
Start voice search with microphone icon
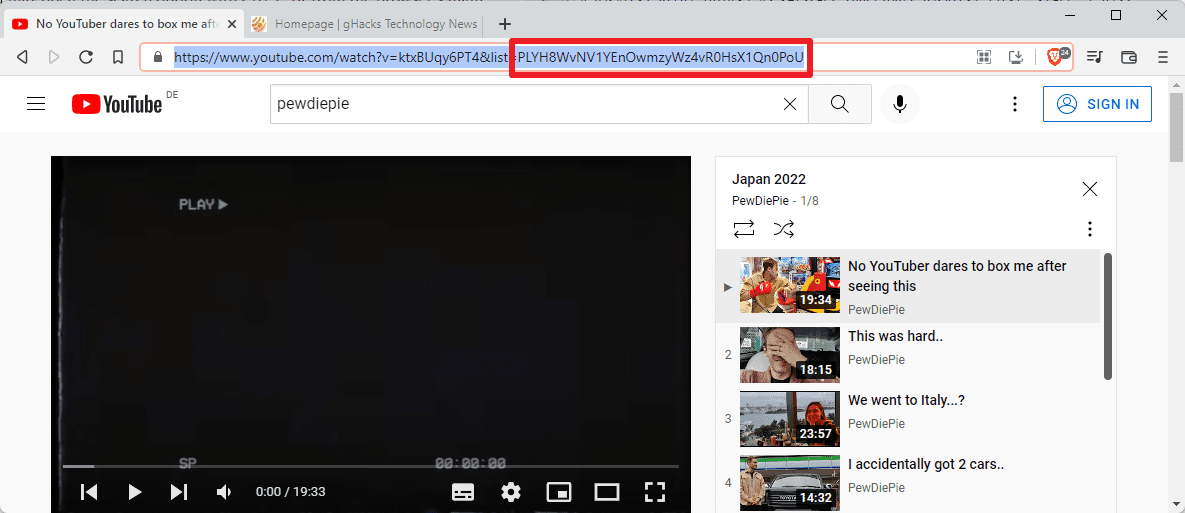tap(899, 104)
